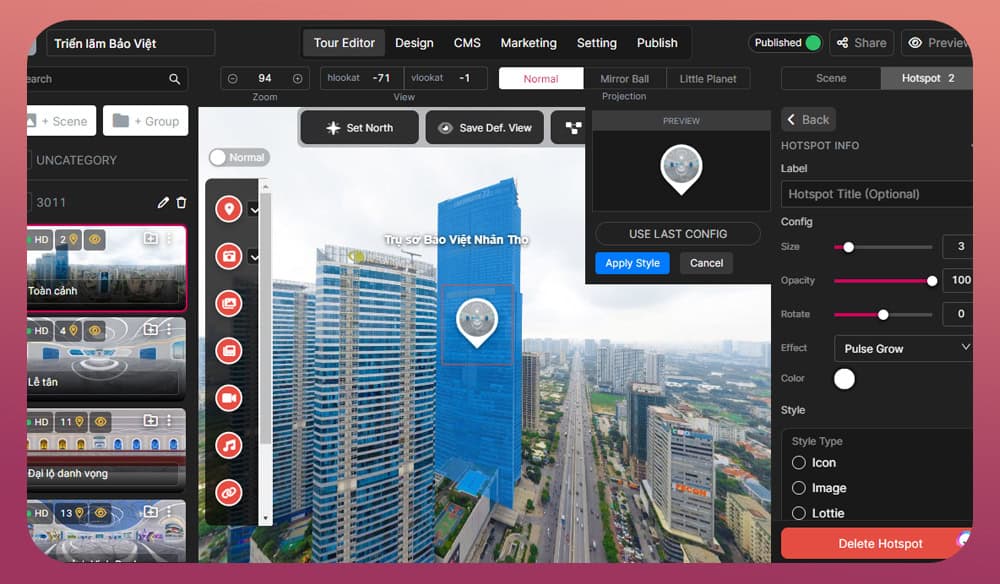Viewport: 1000px width, 584px height.
Task: Select the location pin hotspot tool
Action: point(228,207)
